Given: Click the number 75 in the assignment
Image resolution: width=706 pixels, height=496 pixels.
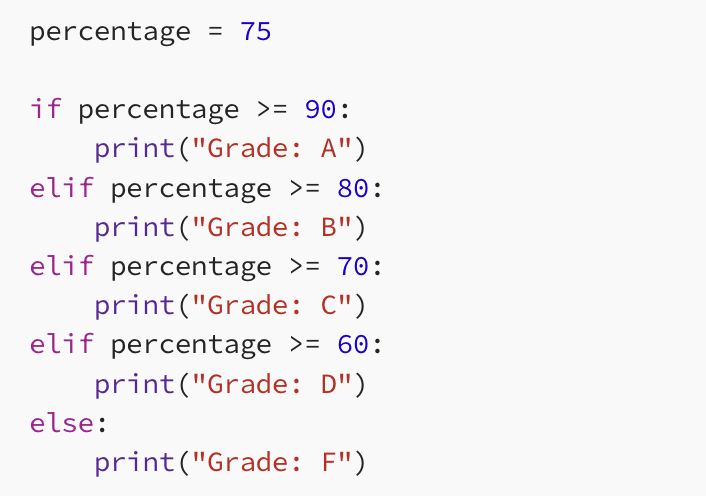Looking at the screenshot, I should pyautogui.click(x=255, y=32).
